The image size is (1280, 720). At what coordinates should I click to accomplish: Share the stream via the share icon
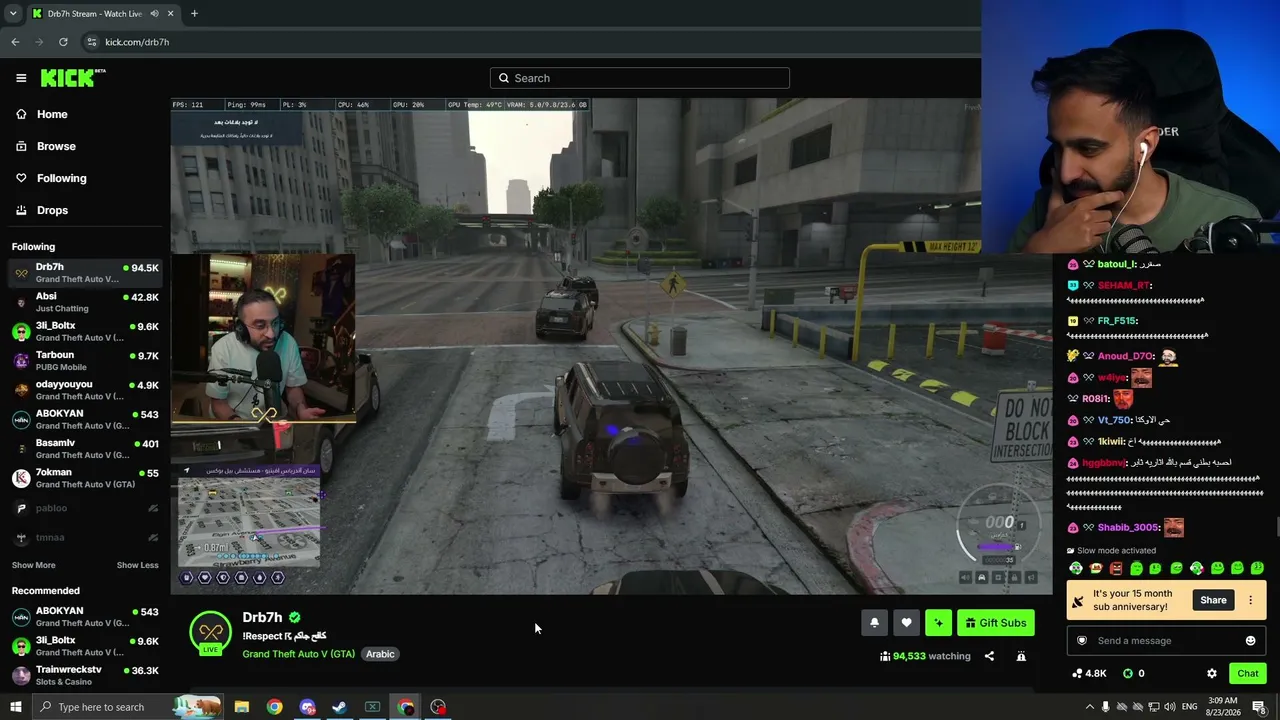click(x=989, y=656)
